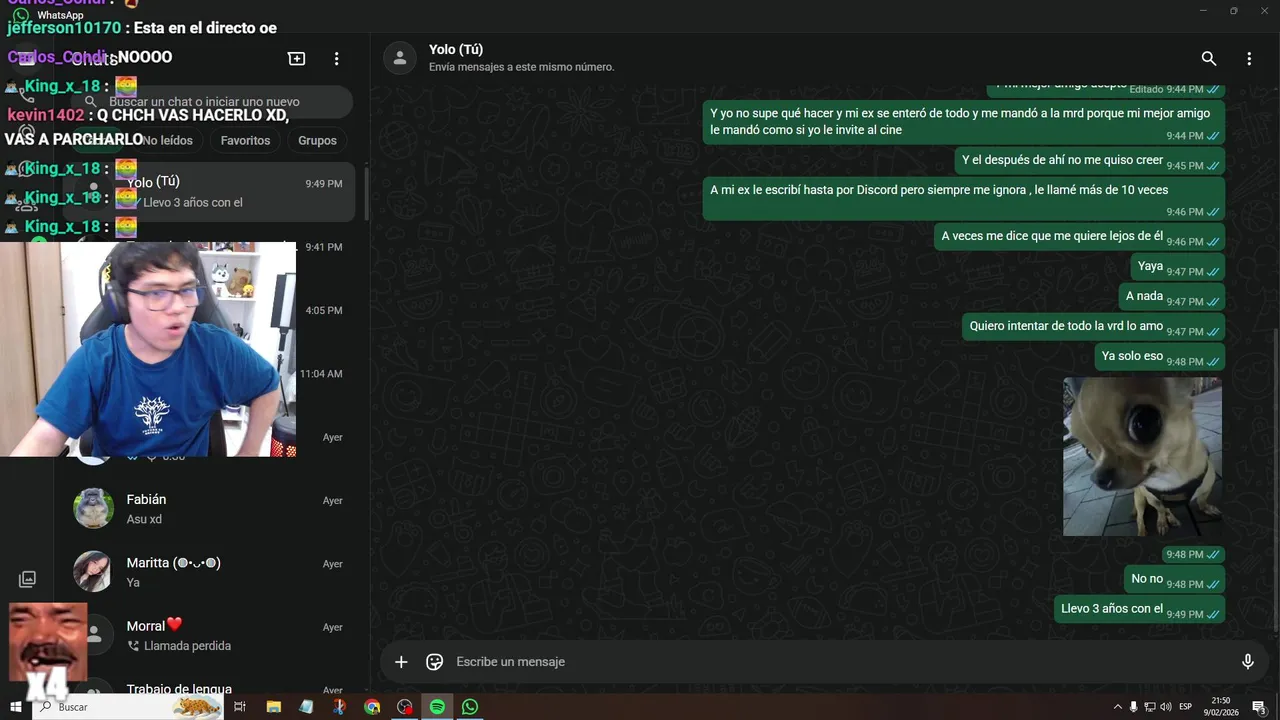Open the taskbar clock showing 21:50
The width and height of the screenshot is (1280, 720).
[1221, 707]
